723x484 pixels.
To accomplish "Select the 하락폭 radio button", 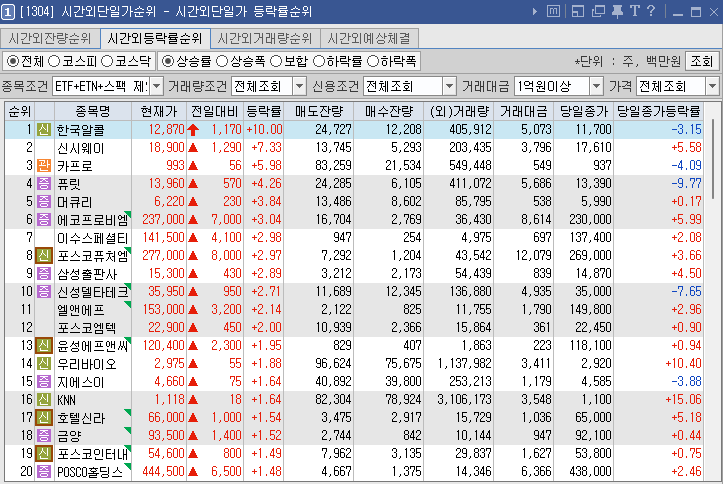I will 373,61.
